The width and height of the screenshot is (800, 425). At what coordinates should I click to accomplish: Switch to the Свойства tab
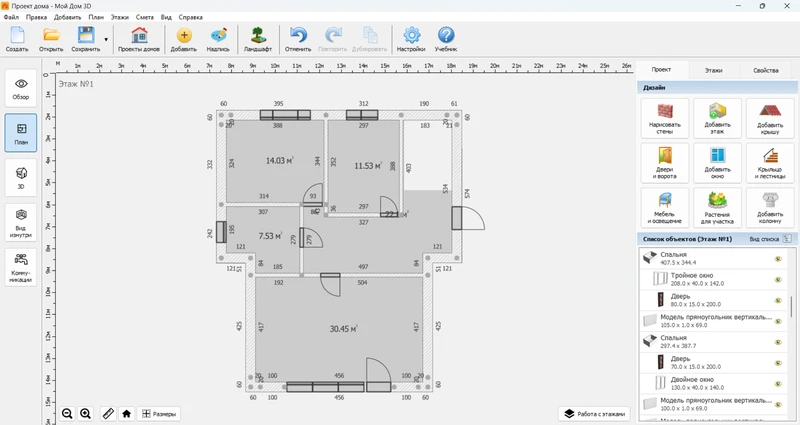click(x=766, y=70)
